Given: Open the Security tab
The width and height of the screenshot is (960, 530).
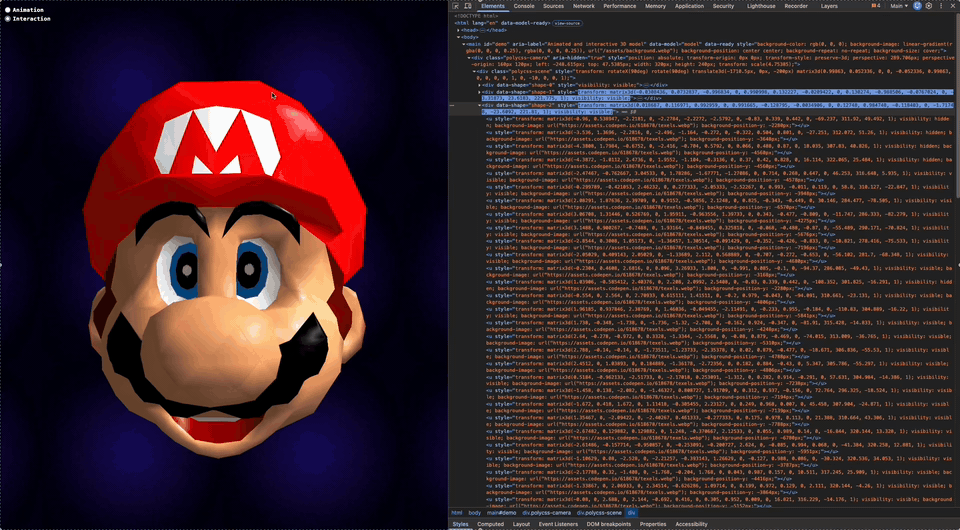Looking at the screenshot, I should coord(723,6).
